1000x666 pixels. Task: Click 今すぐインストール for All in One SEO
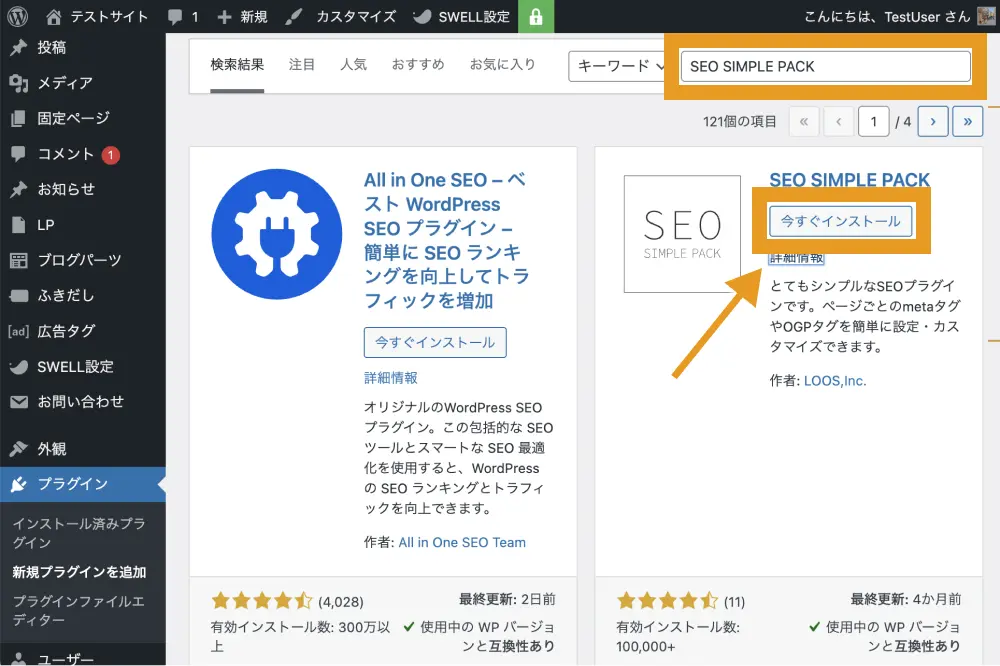point(435,342)
